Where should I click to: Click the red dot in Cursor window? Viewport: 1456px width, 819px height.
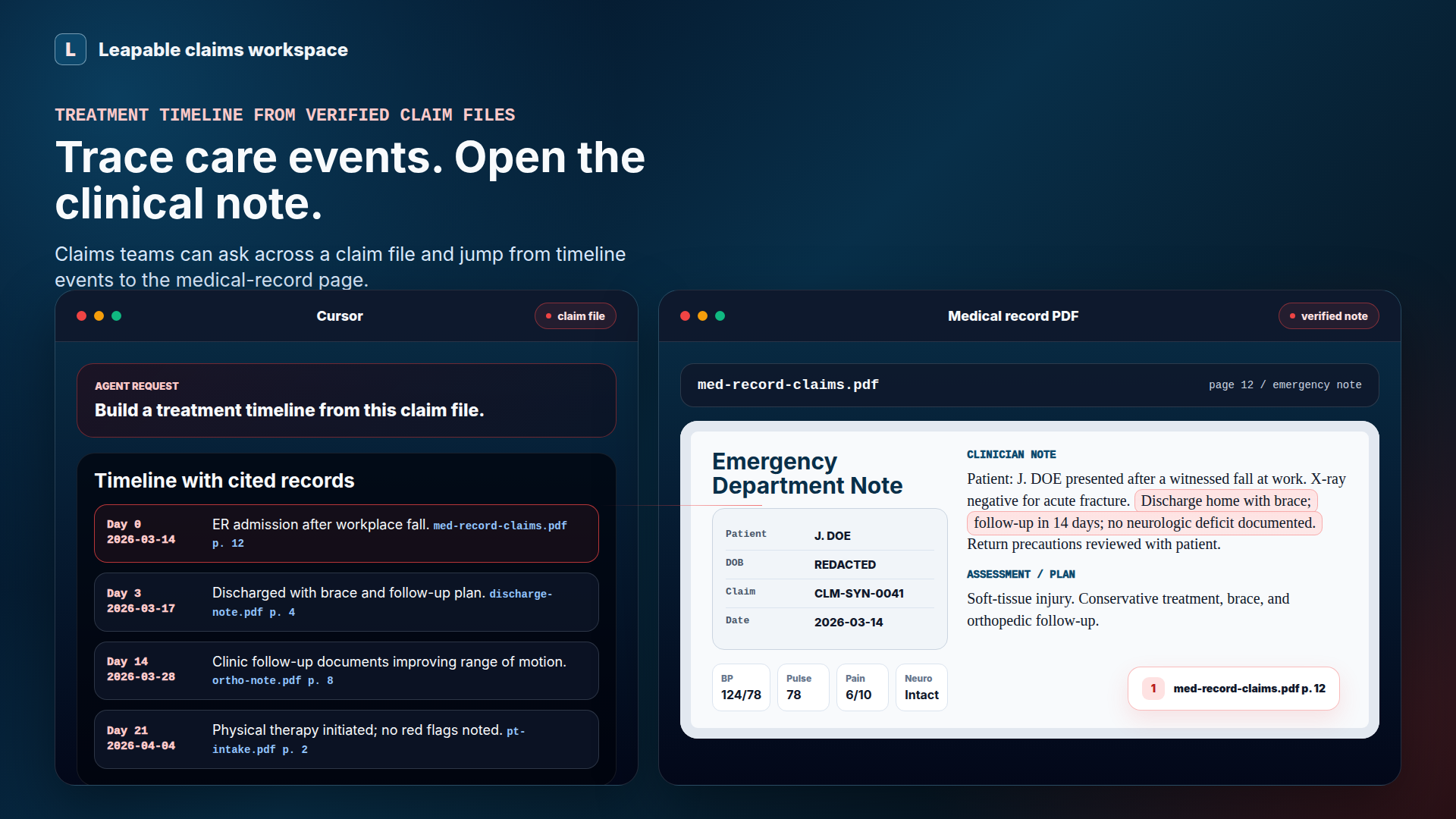click(81, 316)
